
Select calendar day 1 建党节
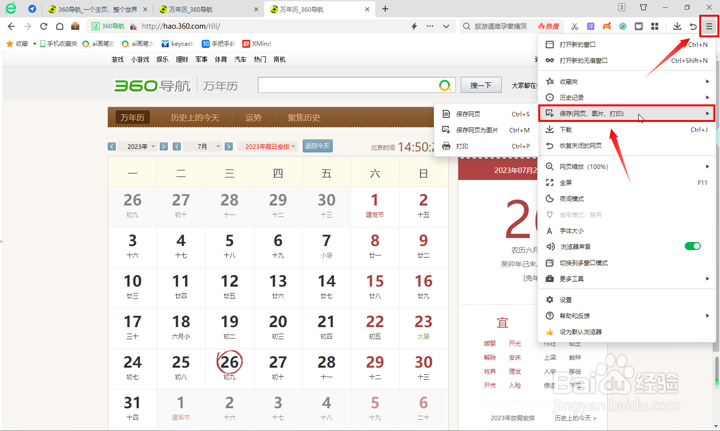(x=375, y=206)
